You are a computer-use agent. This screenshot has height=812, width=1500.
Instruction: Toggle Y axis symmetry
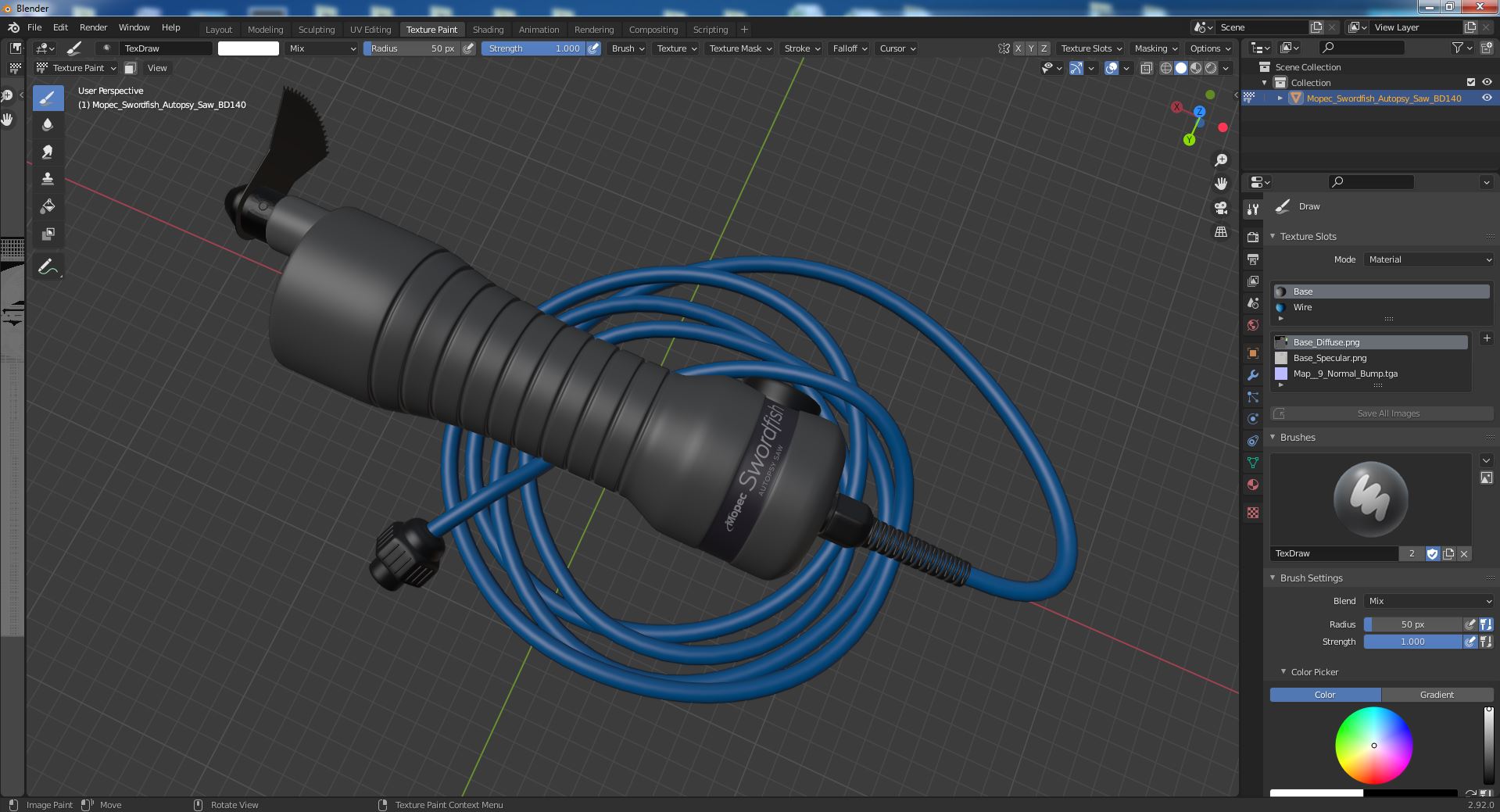coord(1031,48)
